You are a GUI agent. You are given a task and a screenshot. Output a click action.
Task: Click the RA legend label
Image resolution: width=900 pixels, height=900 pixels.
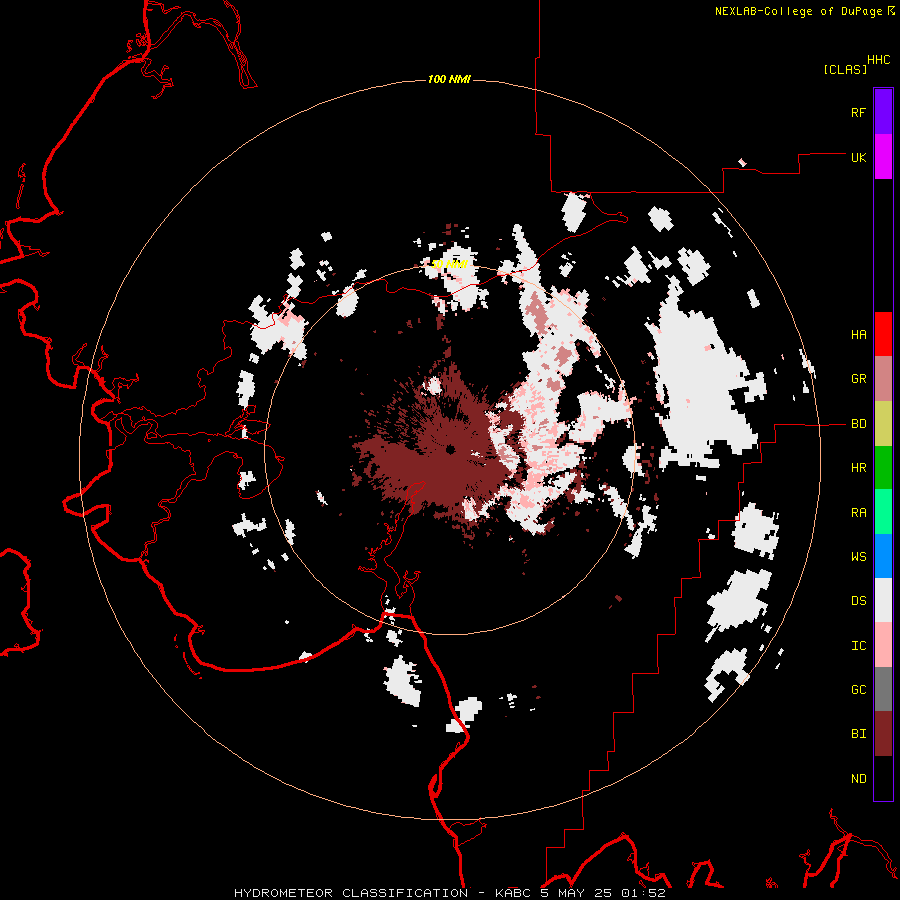tap(859, 513)
